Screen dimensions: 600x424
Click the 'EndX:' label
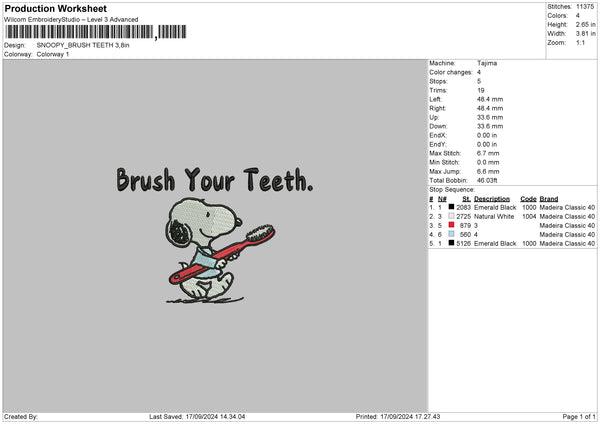point(438,135)
